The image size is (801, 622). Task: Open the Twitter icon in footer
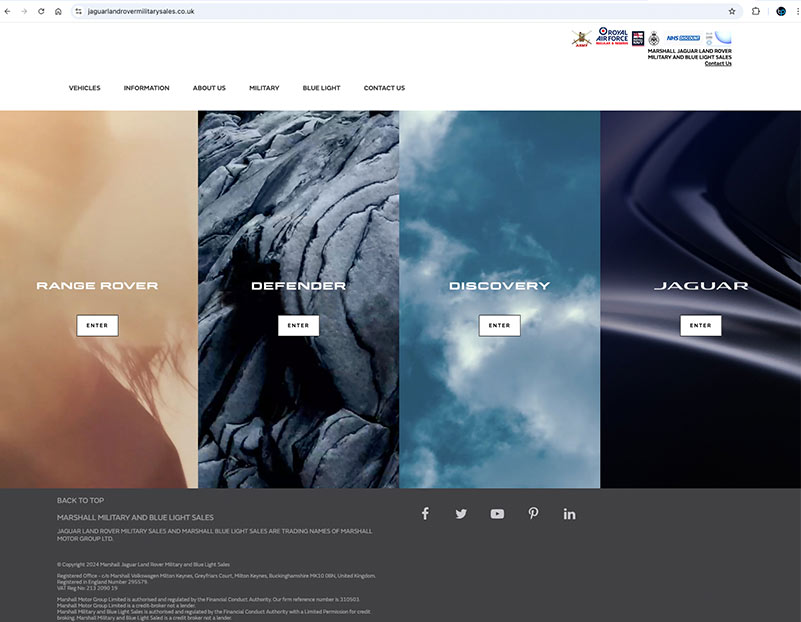pyautogui.click(x=461, y=514)
